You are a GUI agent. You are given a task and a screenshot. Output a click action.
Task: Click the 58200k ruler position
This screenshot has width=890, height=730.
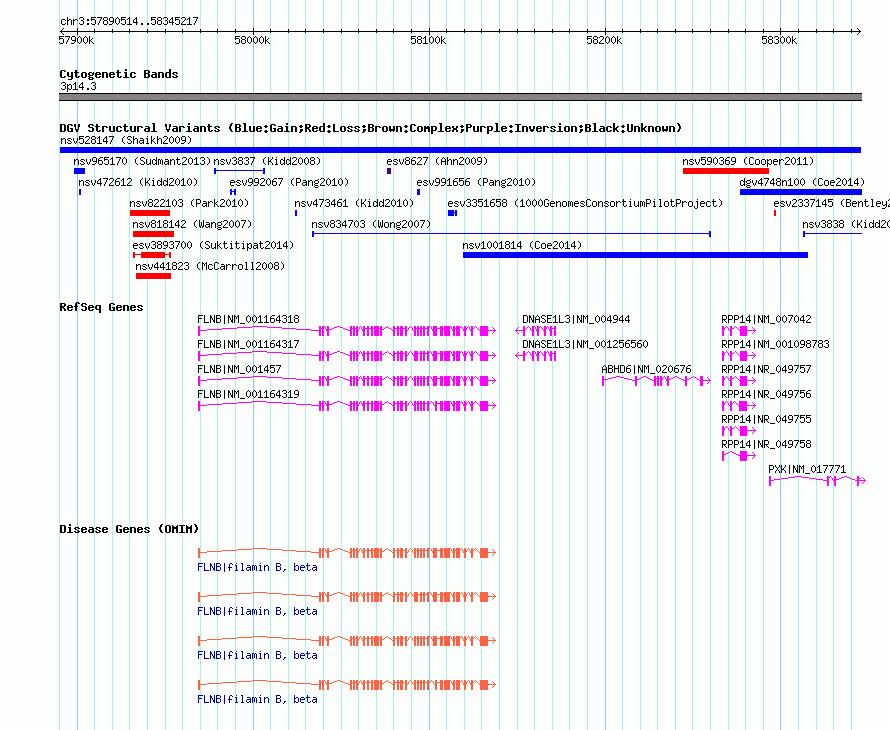pos(604,40)
